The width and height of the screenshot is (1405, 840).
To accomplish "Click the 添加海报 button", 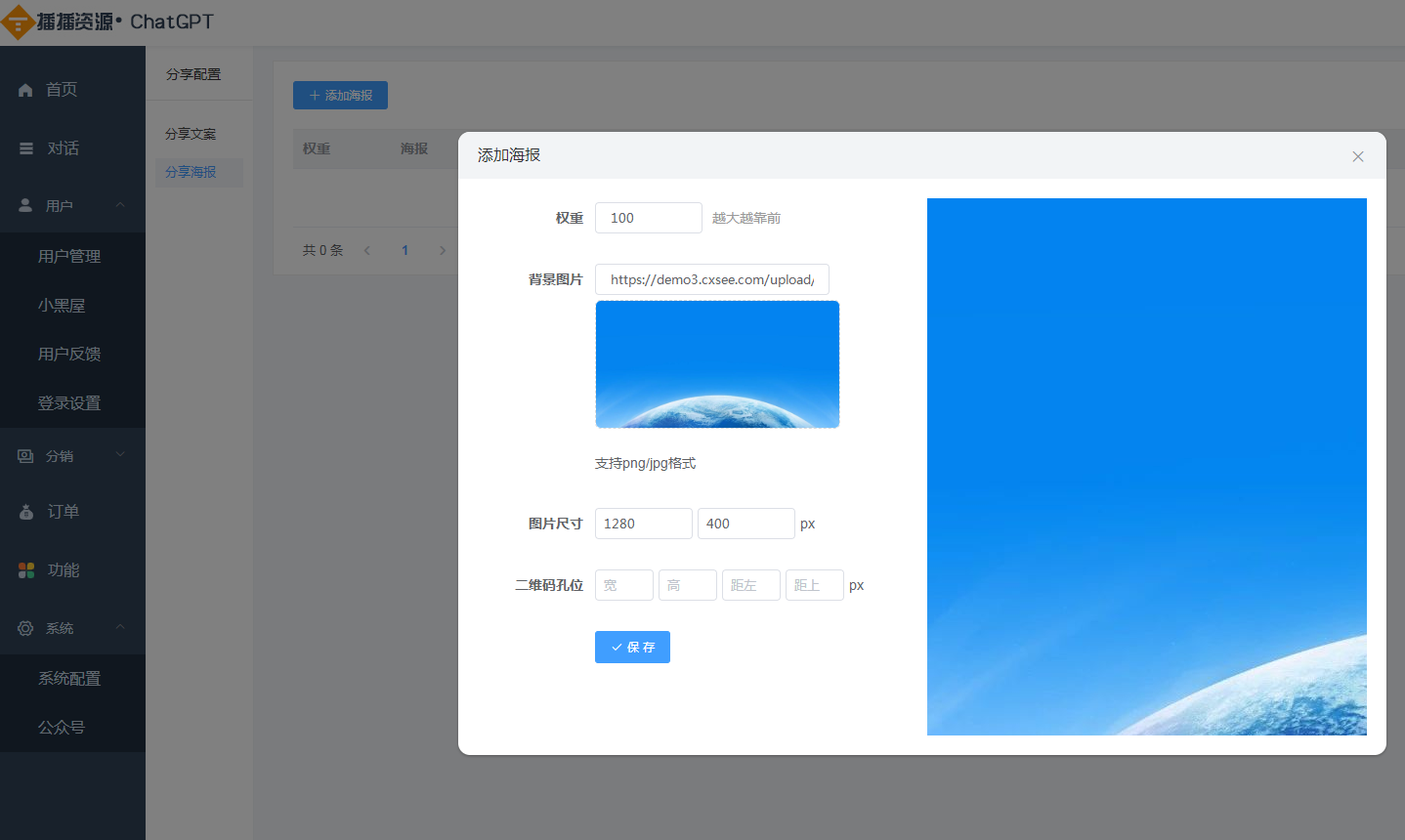I will pos(340,96).
